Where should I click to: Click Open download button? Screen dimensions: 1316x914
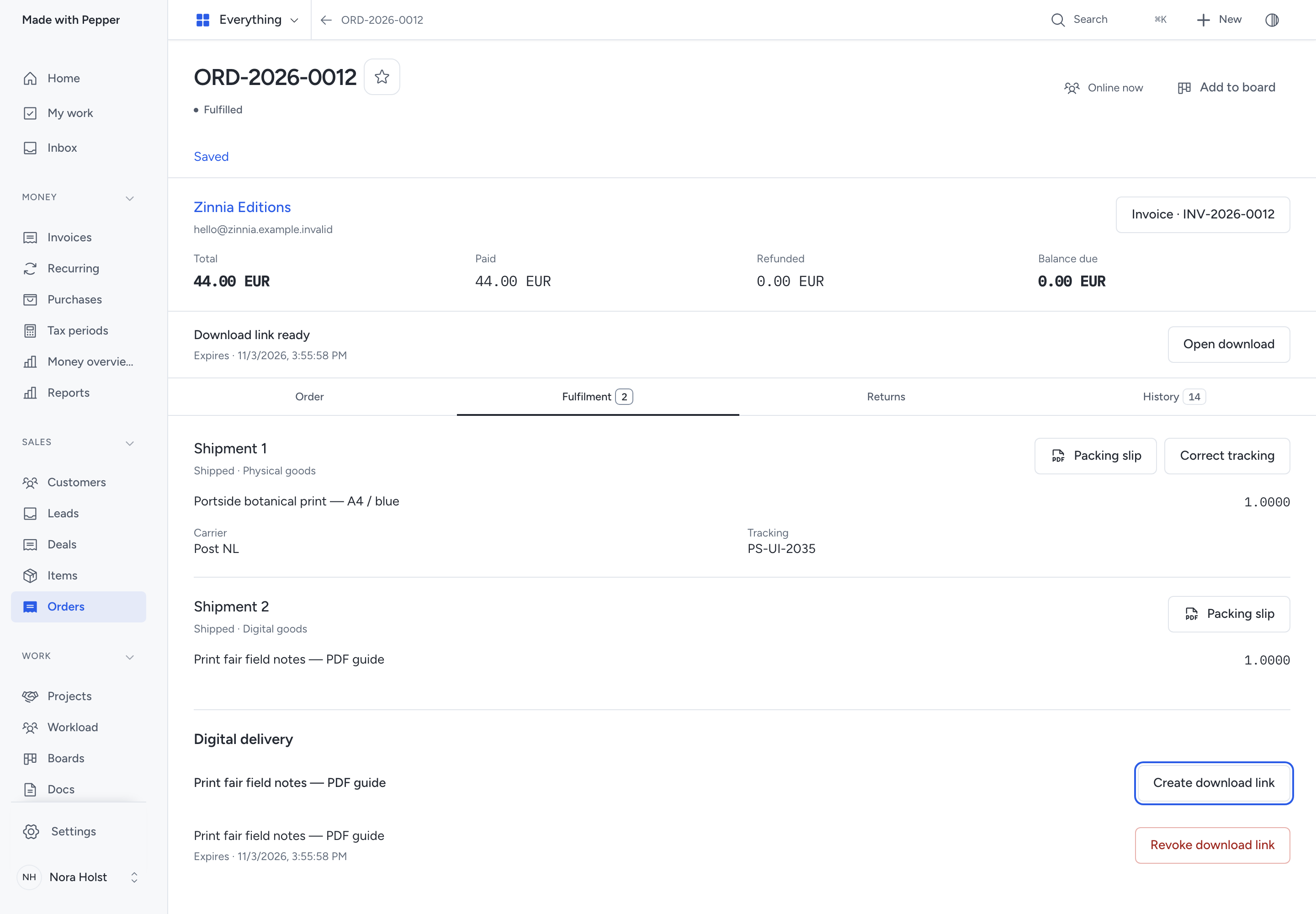[x=1228, y=344]
